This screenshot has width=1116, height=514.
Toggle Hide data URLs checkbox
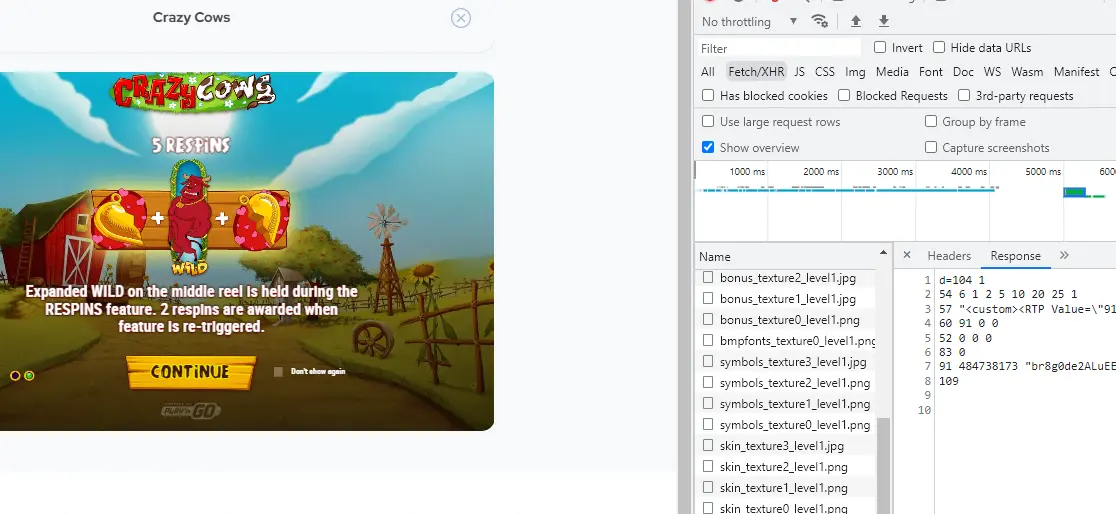[939, 47]
